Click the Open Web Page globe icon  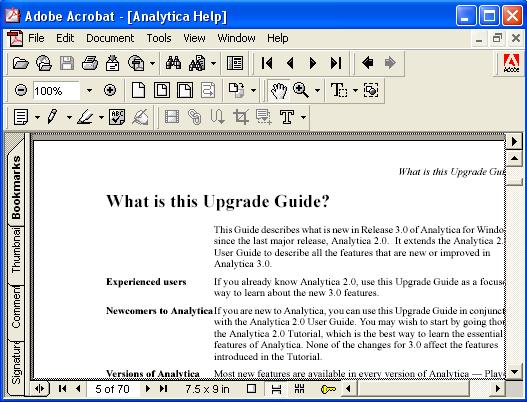(44, 63)
